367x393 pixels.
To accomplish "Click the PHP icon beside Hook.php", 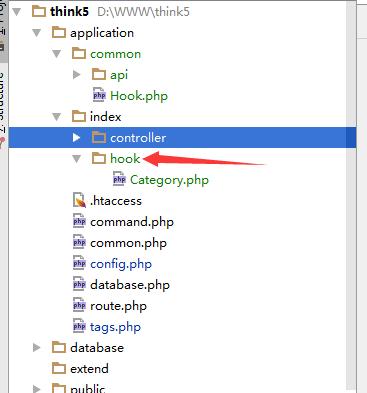I will click(x=99, y=95).
